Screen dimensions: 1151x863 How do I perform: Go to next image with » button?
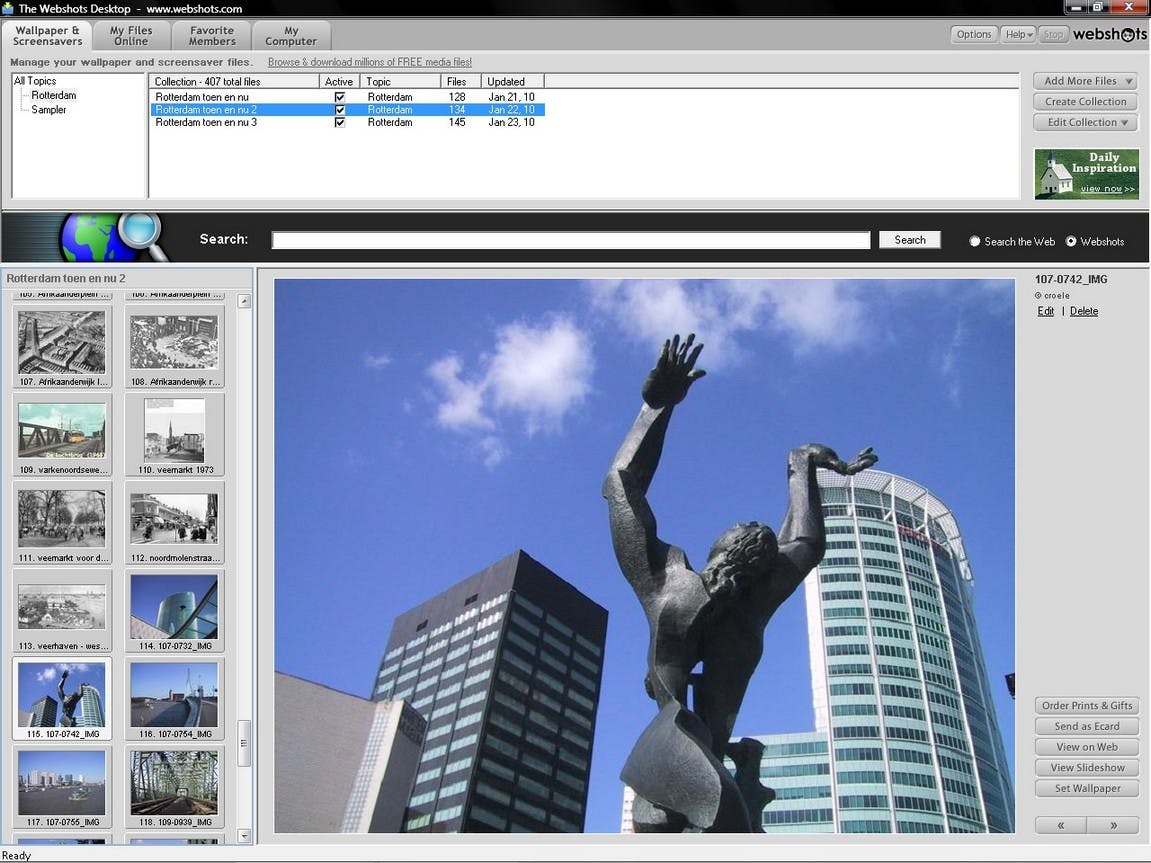click(x=1113, y=825)
